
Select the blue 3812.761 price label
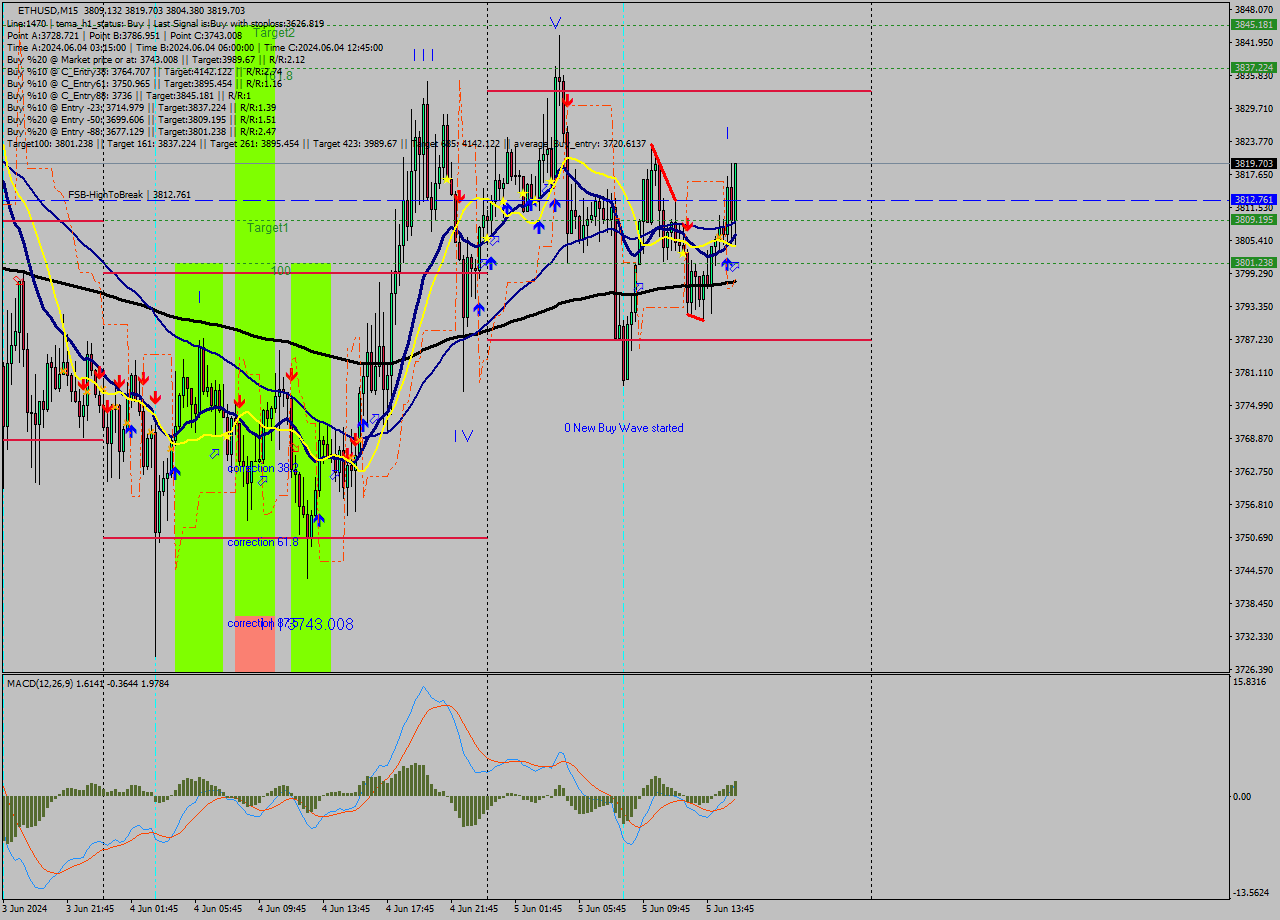(1252, 199)
